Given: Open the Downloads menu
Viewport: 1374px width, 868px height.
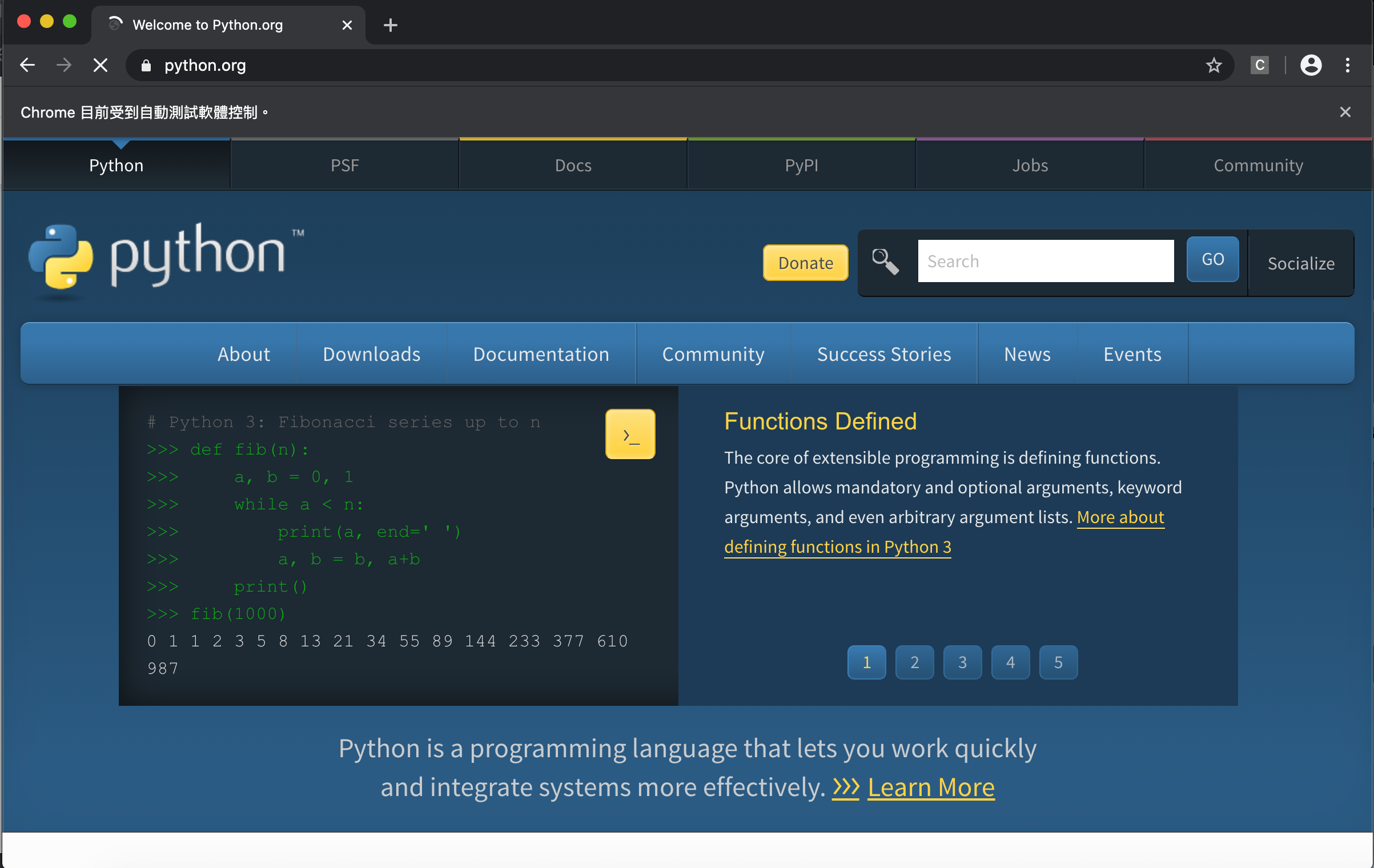Looking at the screenshot, I should click(x=372, y=354).
